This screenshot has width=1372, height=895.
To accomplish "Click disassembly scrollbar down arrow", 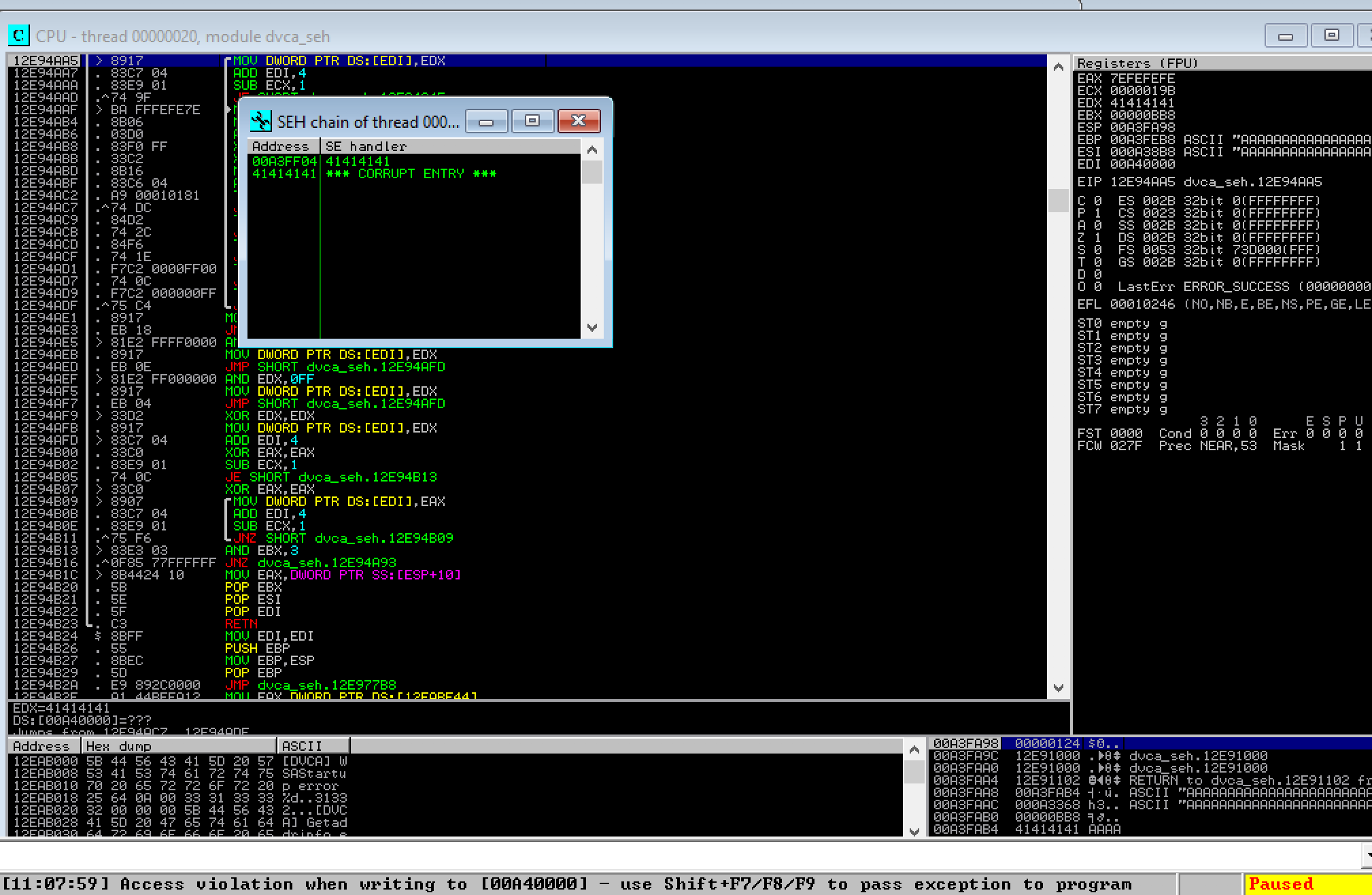I will [x=1058, y=688].
